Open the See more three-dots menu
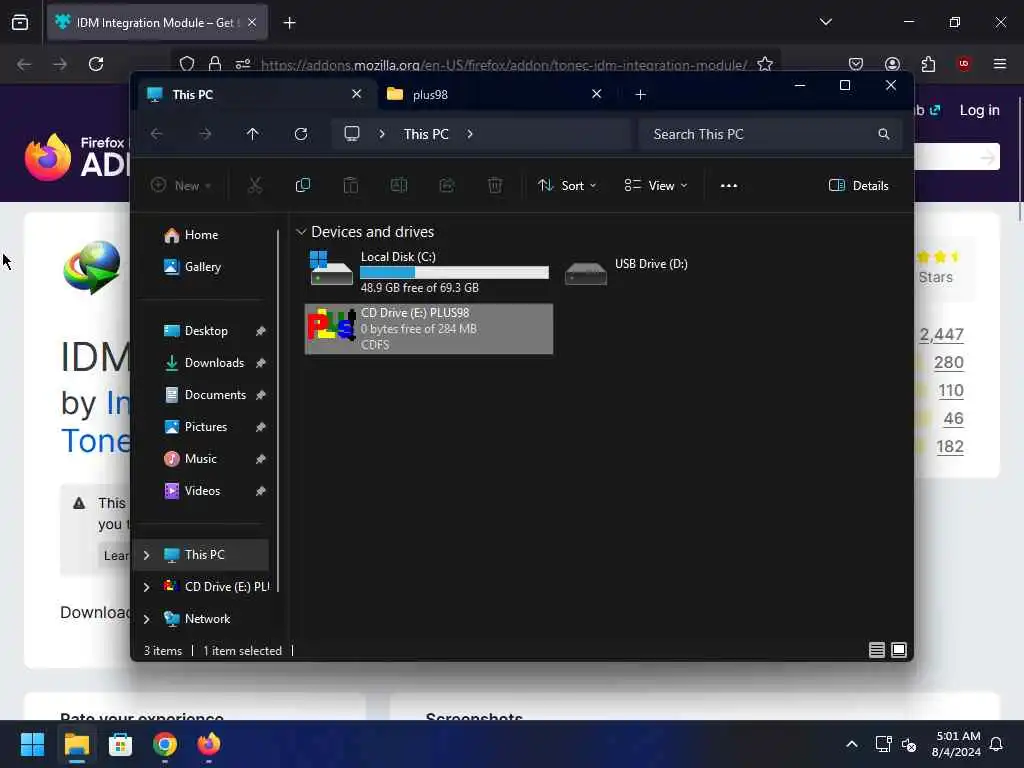The width and height of the screenshot is (1024, 768). point(729,185)
